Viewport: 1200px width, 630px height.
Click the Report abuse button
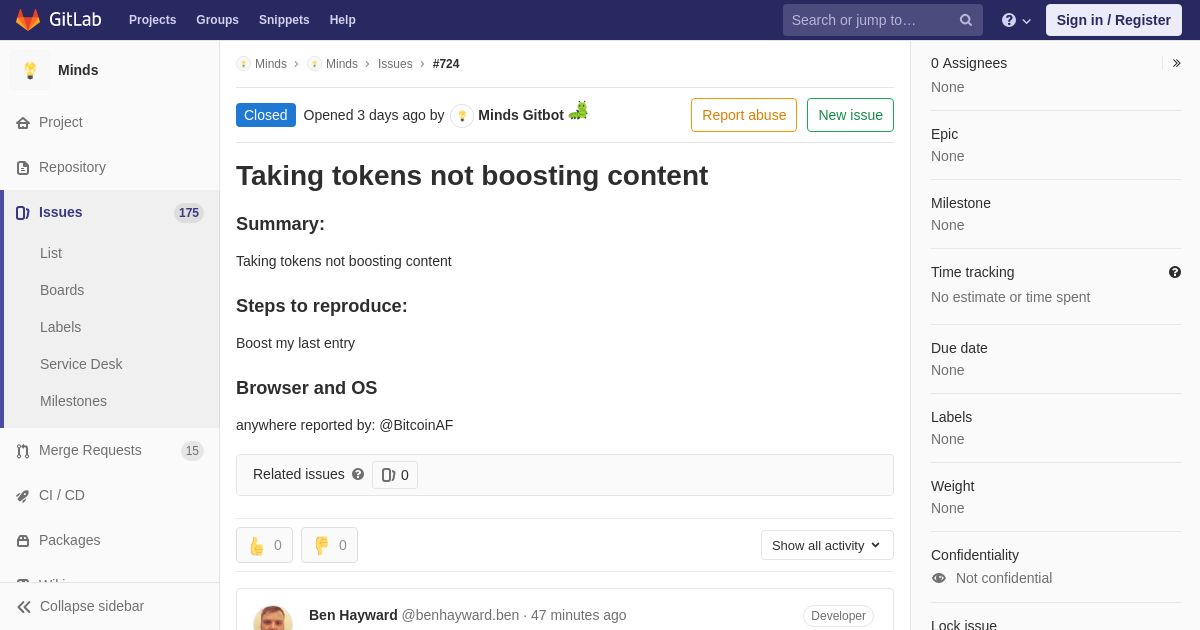[x=744, y=115]
